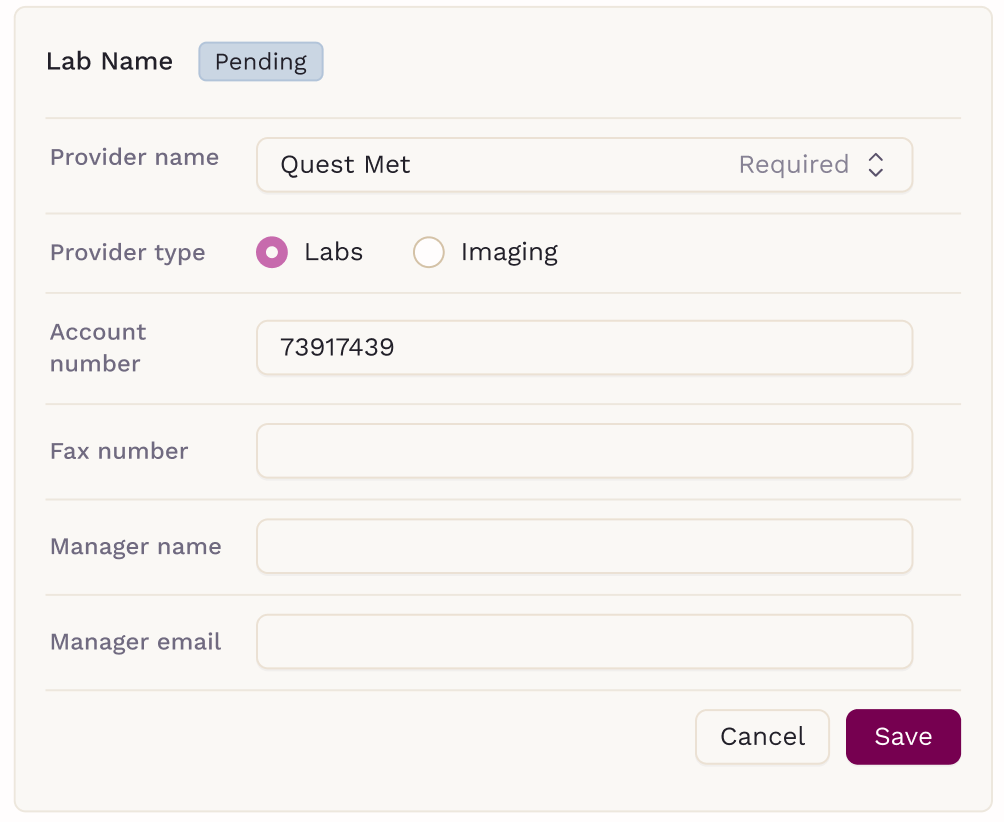Click the Imaging option label text

(x=509, y=252)
